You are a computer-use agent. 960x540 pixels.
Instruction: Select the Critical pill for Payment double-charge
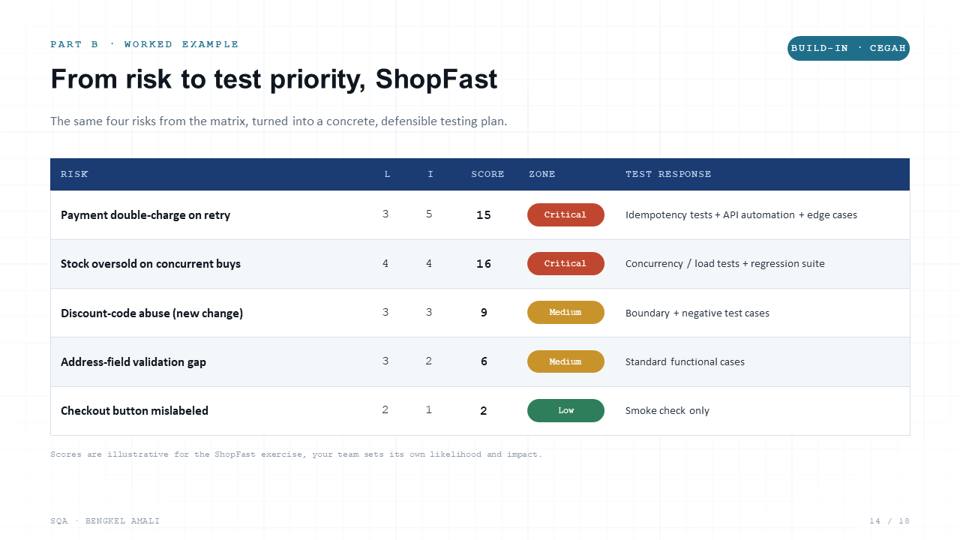pos(565,215)
